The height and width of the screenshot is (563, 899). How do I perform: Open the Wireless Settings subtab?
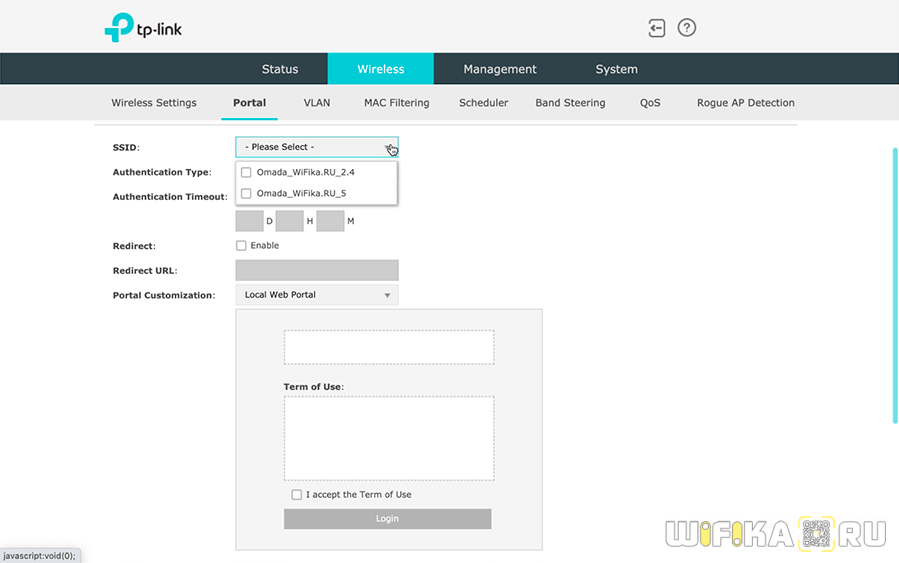[x=154, y=103]
